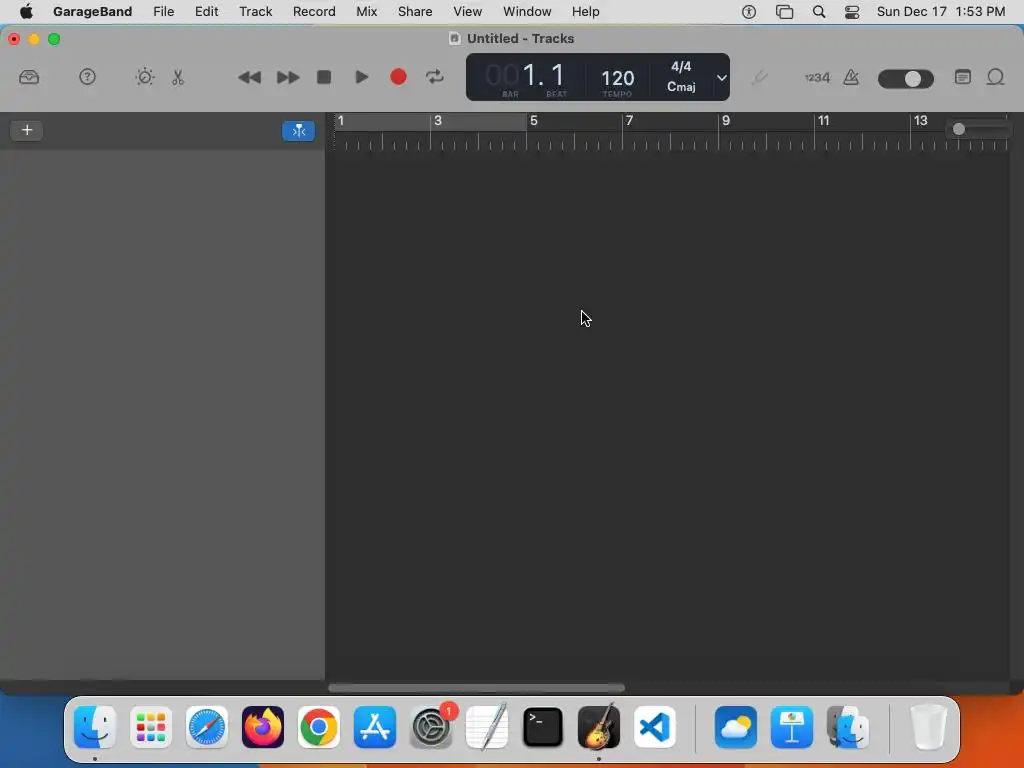Image resolution: width=1024 pixels, height=768 pixels.
Task: Open the Loop Browser icon
Action: [995, 77]
